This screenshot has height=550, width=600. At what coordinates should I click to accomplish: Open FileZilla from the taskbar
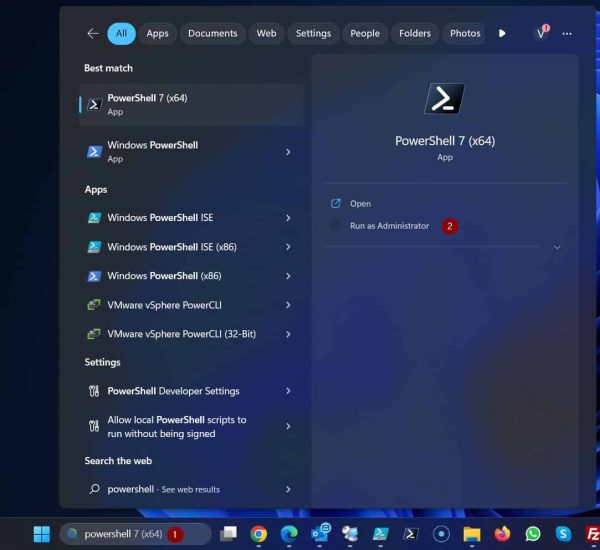pos(592,534)
